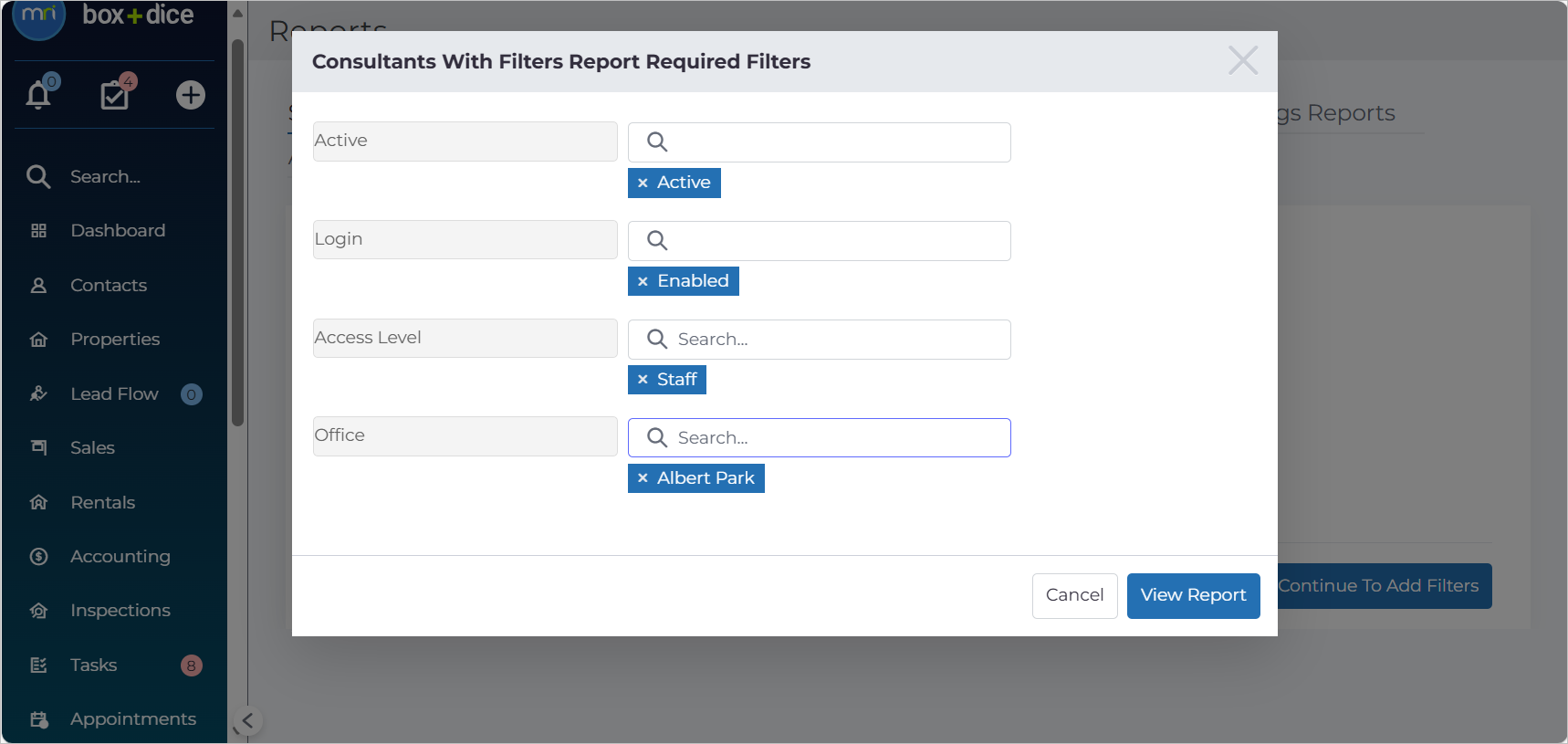Click the sidebar vertical scrollbar
The width and height of the screenshot is (1568, 744).
point(237,233)
